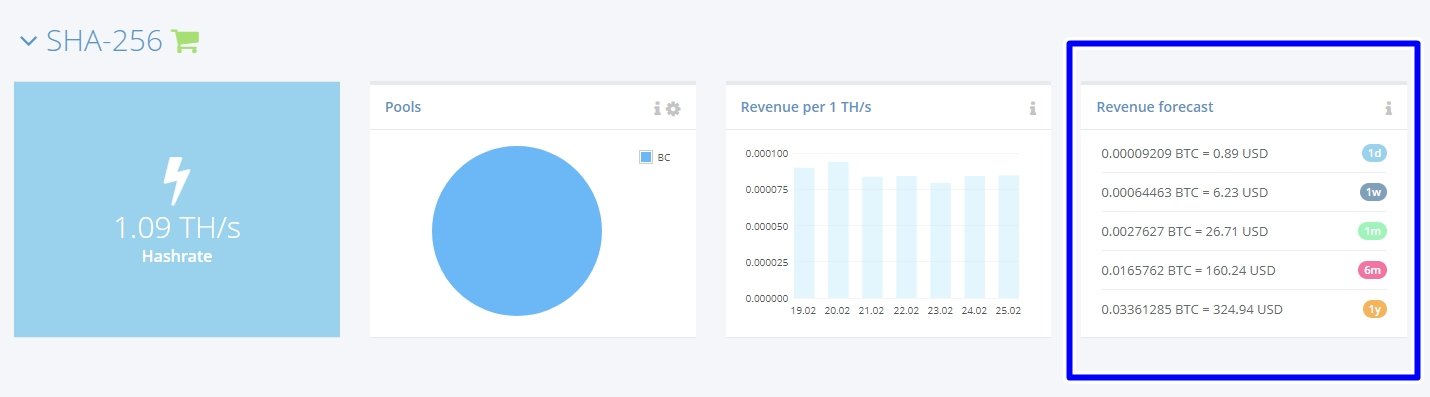Click the green shopping cart icon

185,41
